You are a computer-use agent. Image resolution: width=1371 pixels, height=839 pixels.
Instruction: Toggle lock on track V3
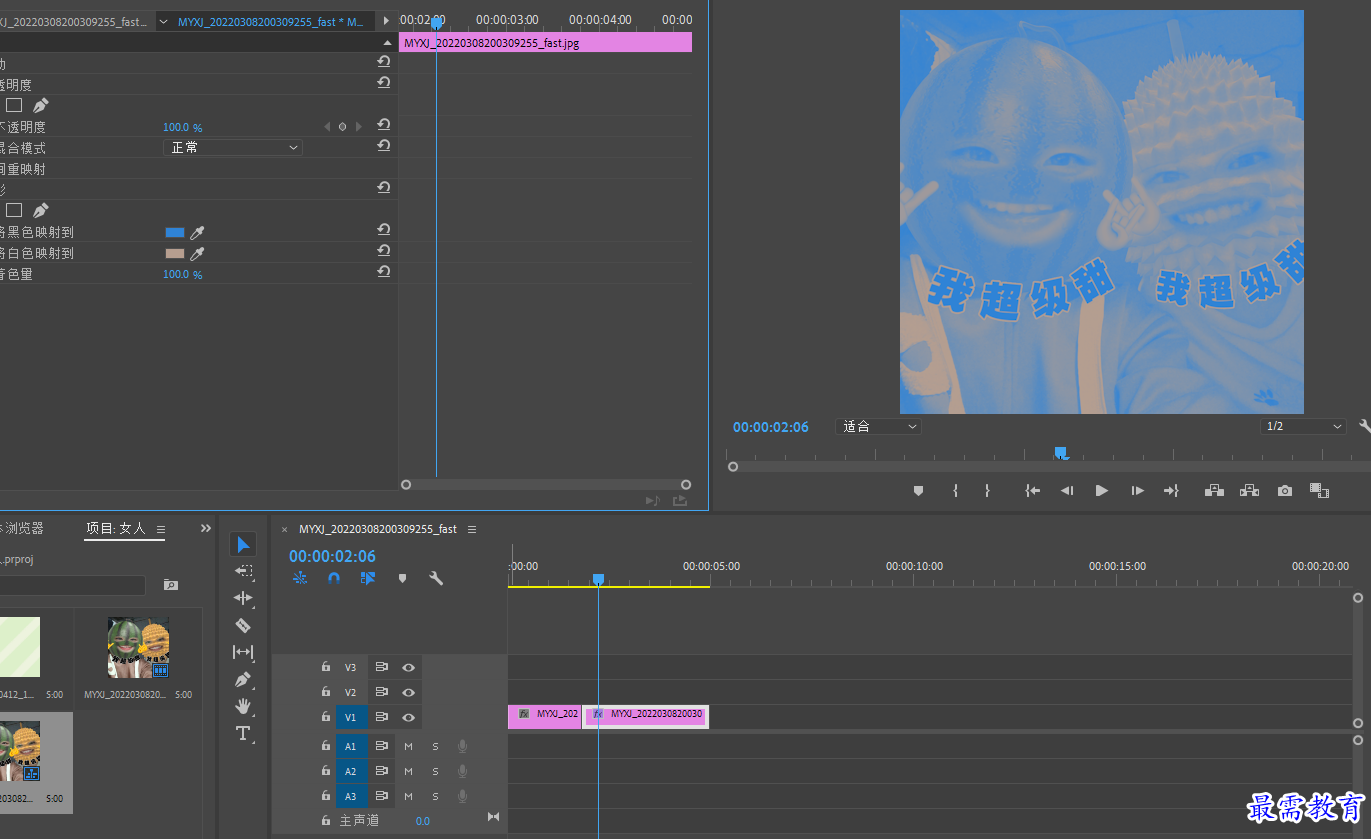[326, 667]
